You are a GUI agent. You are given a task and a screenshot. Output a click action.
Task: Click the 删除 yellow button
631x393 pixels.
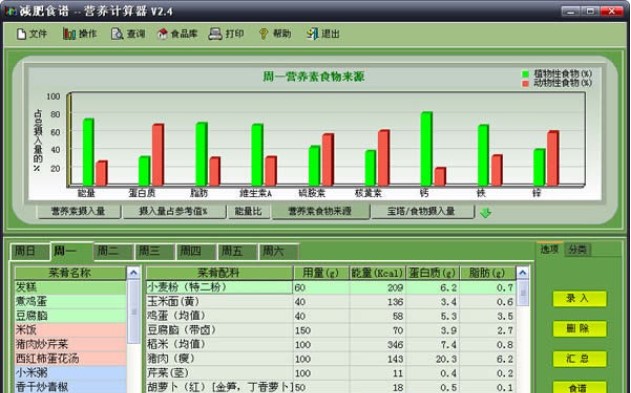coord(579,329)
